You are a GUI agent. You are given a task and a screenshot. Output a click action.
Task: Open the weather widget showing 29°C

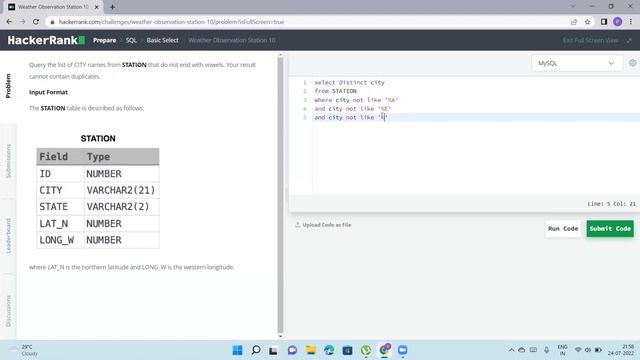tap(24, 350)
